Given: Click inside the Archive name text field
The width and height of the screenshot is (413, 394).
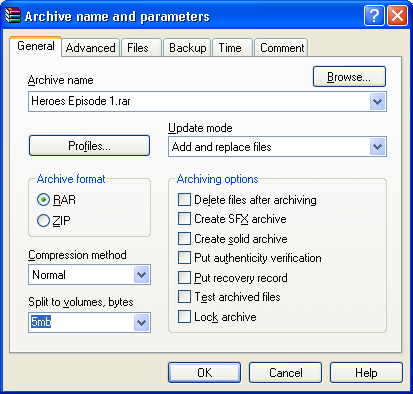Looking at the screenshot, I should [199, 101].
